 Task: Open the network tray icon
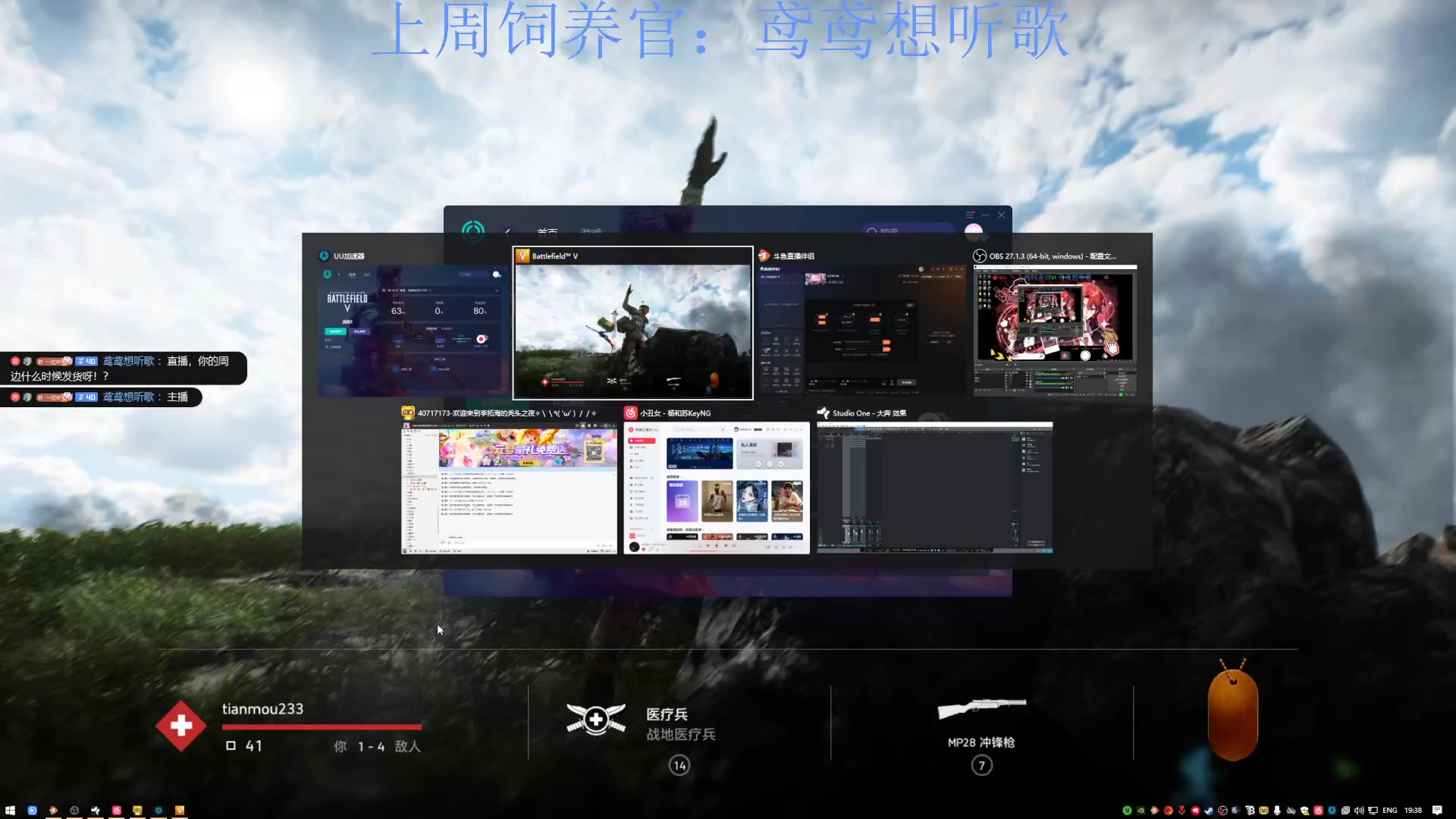click(x=1373, y=810)
